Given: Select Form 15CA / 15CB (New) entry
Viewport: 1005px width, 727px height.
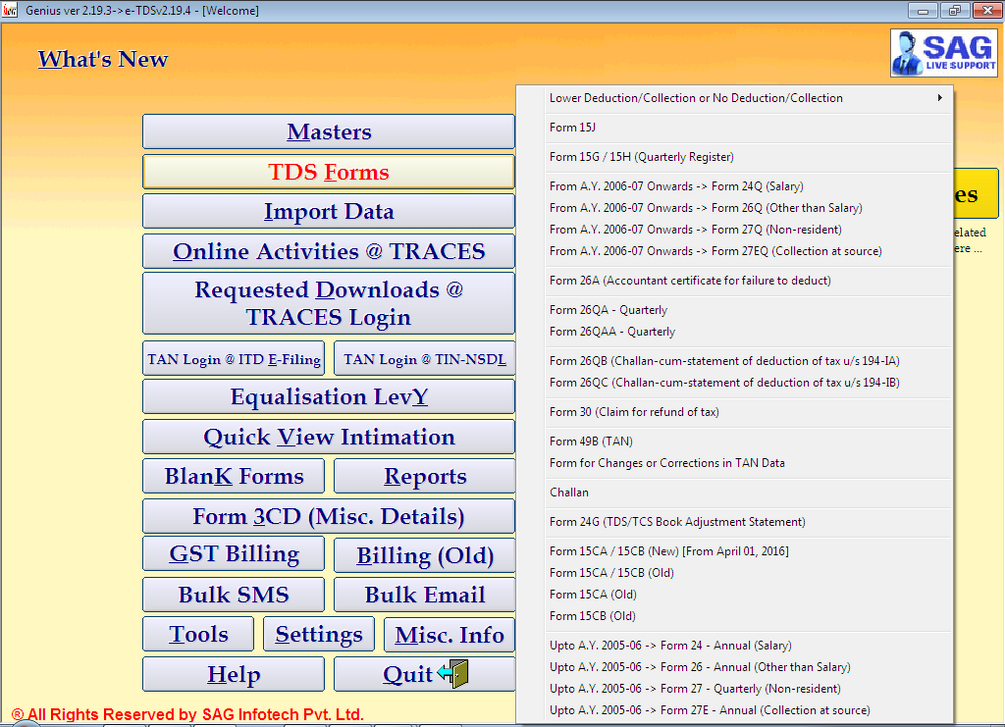Looking at the screenshot, I should 735,551.
